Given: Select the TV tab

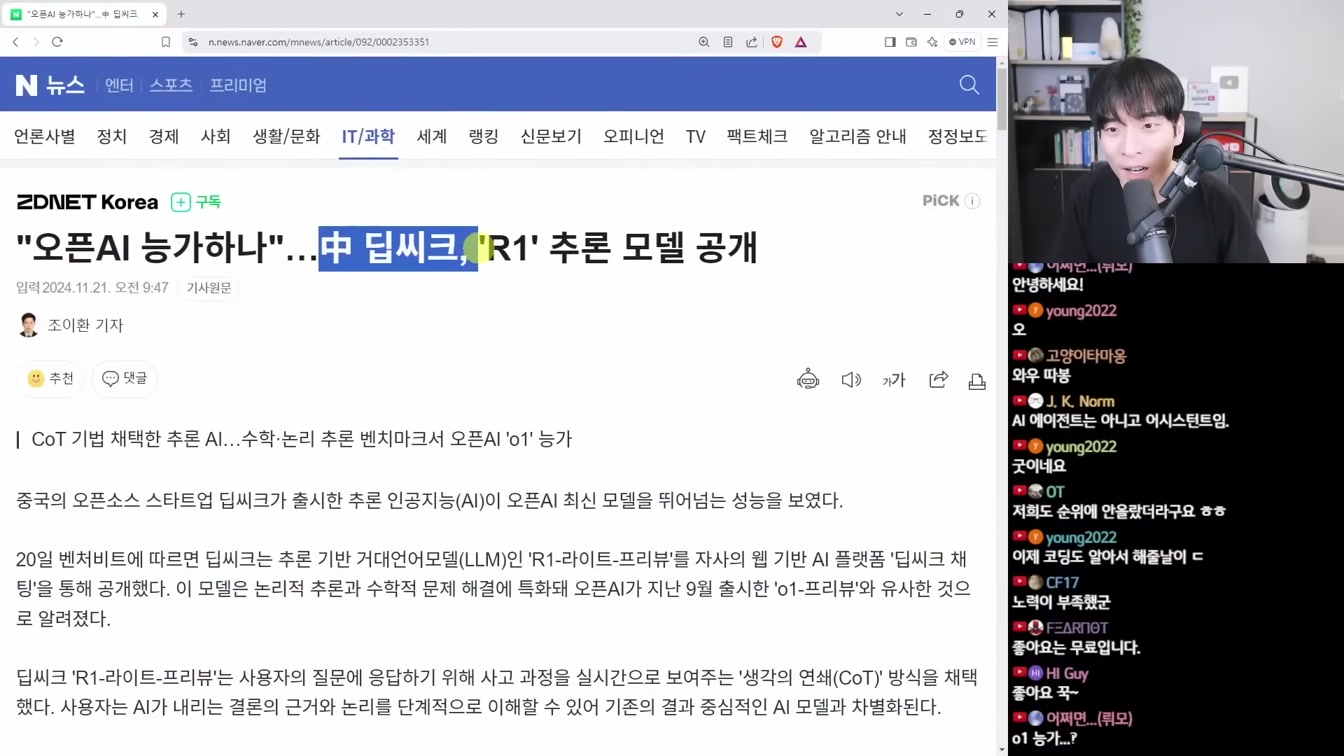Looking at the screenshot, I should (696, 136).
